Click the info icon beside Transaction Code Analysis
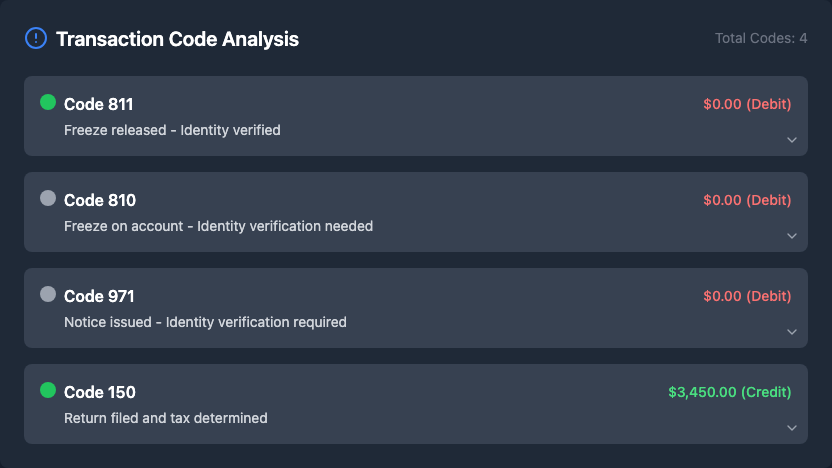The height and width of the screenshot is (468, 832). tap(36, 39)
